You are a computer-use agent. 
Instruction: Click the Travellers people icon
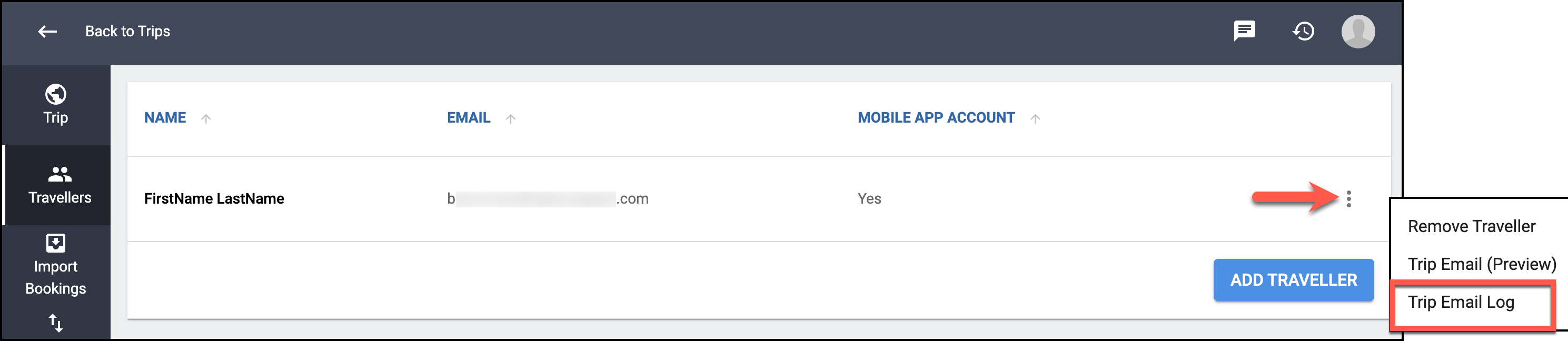coord(59,175)
